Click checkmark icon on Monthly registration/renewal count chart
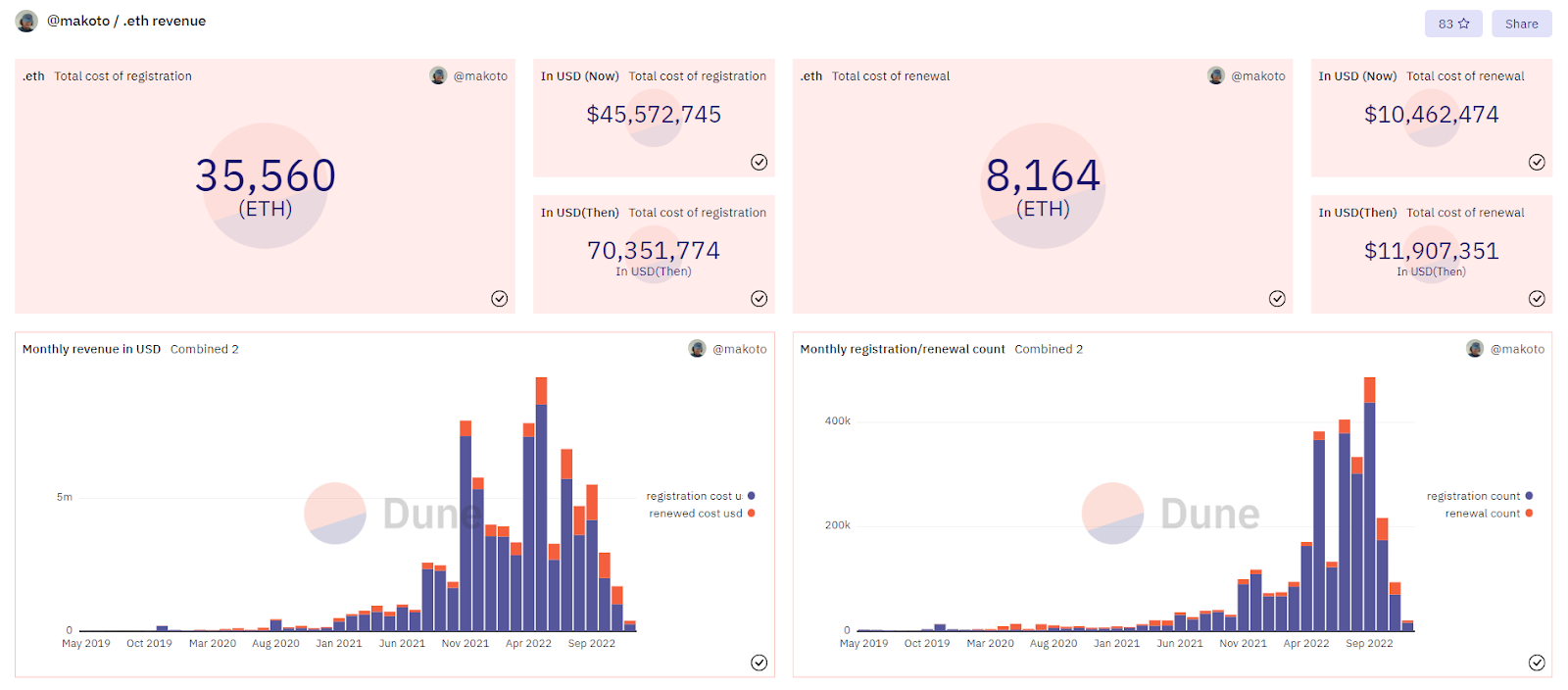 tap(1537, 663)
